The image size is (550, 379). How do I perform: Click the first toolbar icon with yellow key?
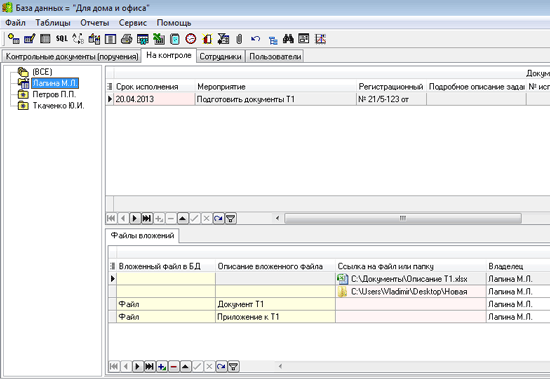tap(14, 39)
